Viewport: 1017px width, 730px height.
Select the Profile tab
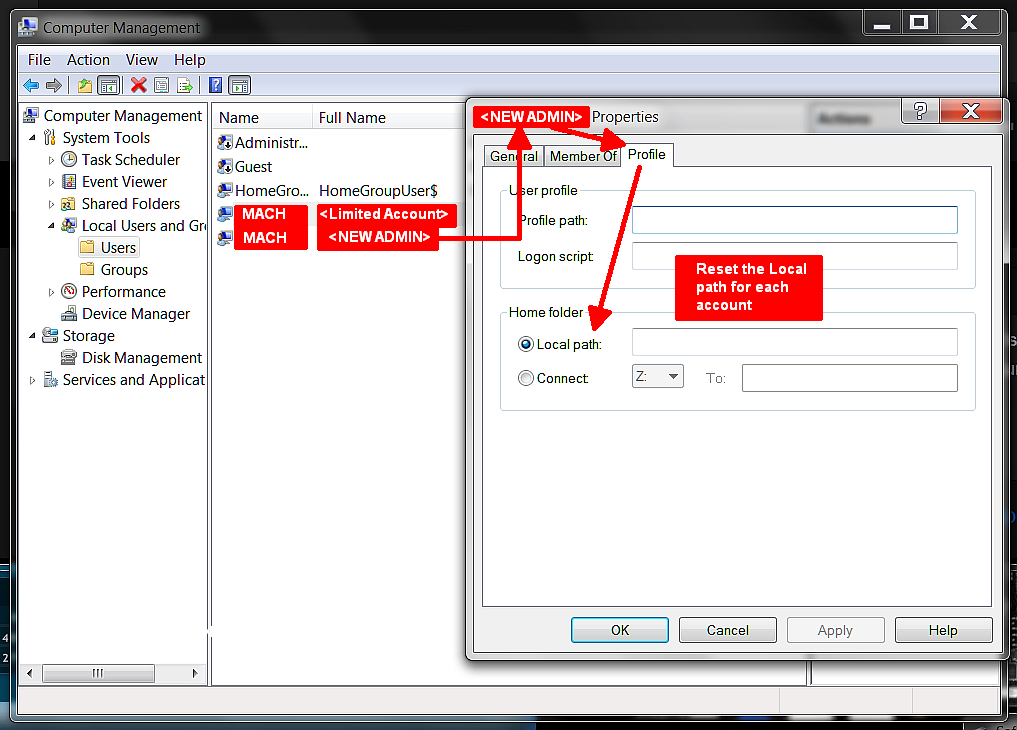pos(647,154)
